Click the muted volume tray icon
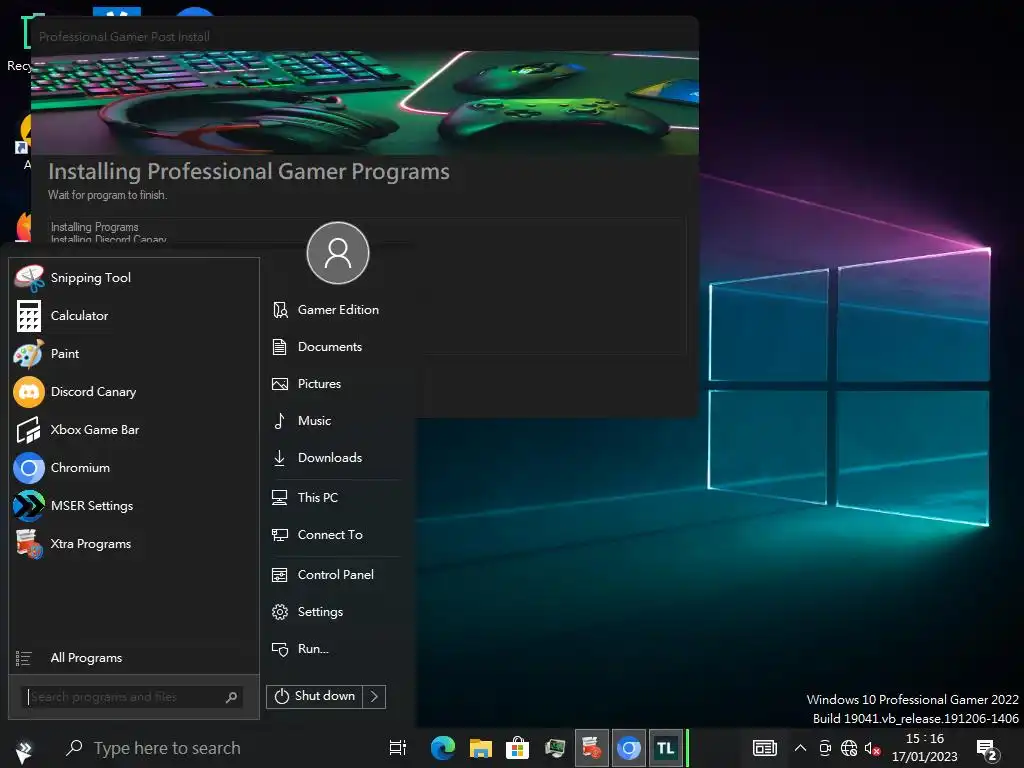 click(x=872, y=748)
